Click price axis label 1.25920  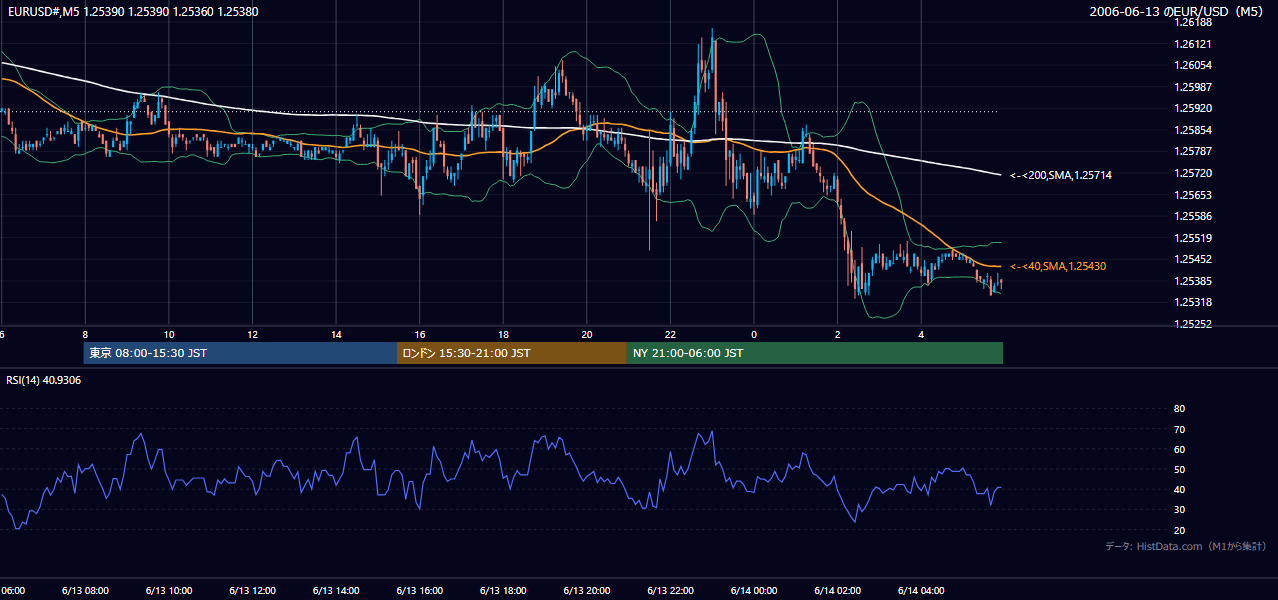pos(1193,108)
